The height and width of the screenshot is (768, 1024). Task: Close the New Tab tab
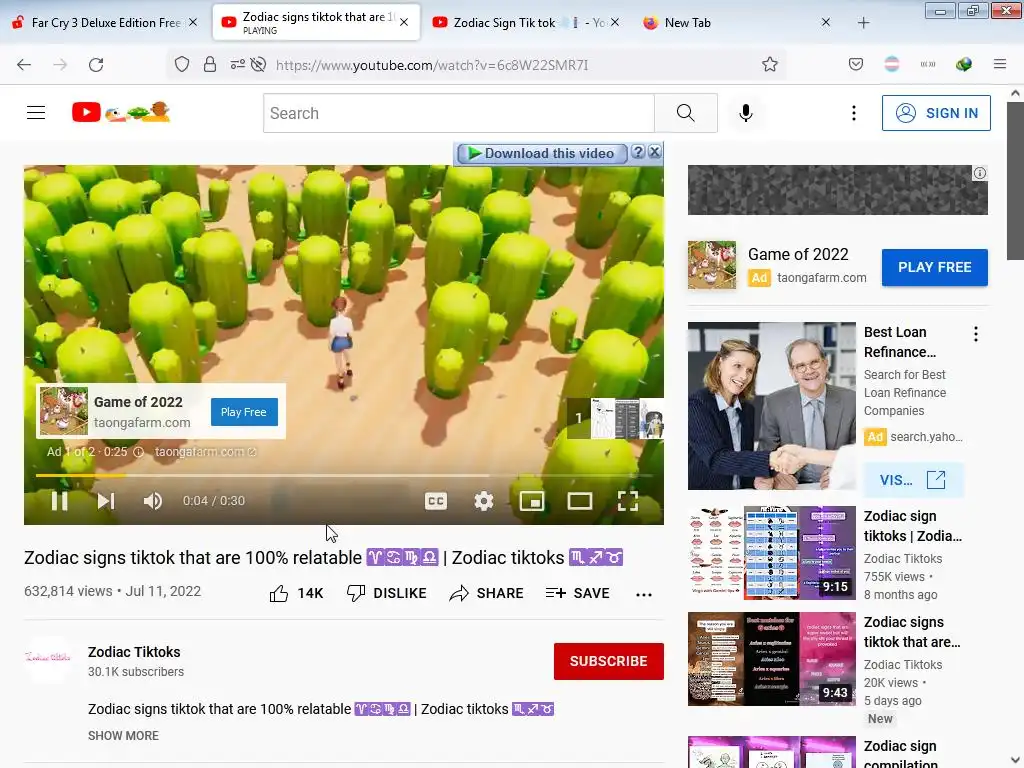click(825, 22)
